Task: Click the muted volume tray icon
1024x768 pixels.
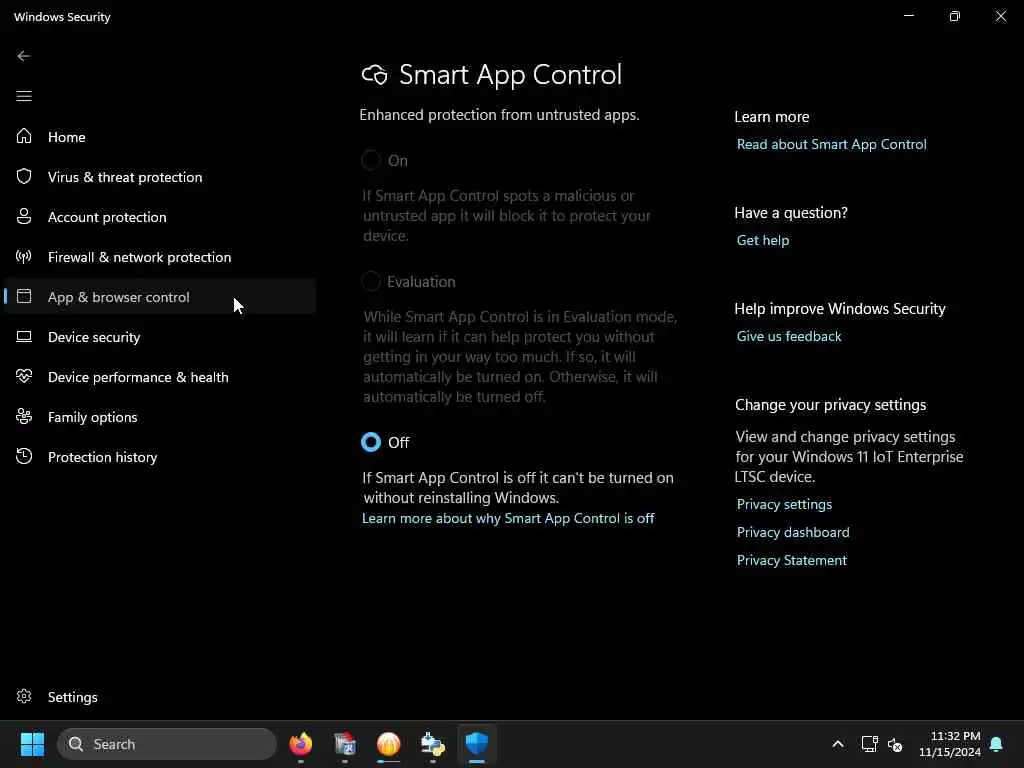Action: tap(895, 744)
